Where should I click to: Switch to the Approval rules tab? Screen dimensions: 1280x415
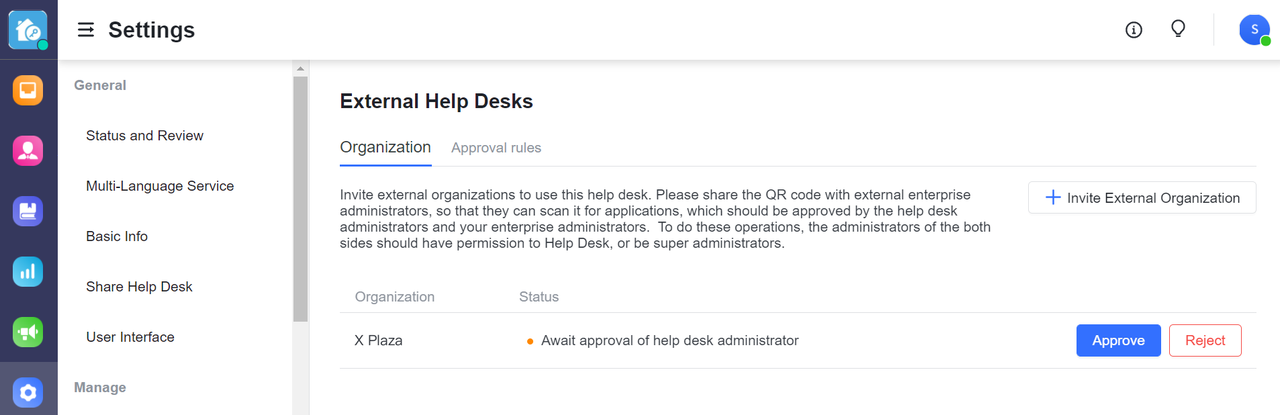pos(496,148)
